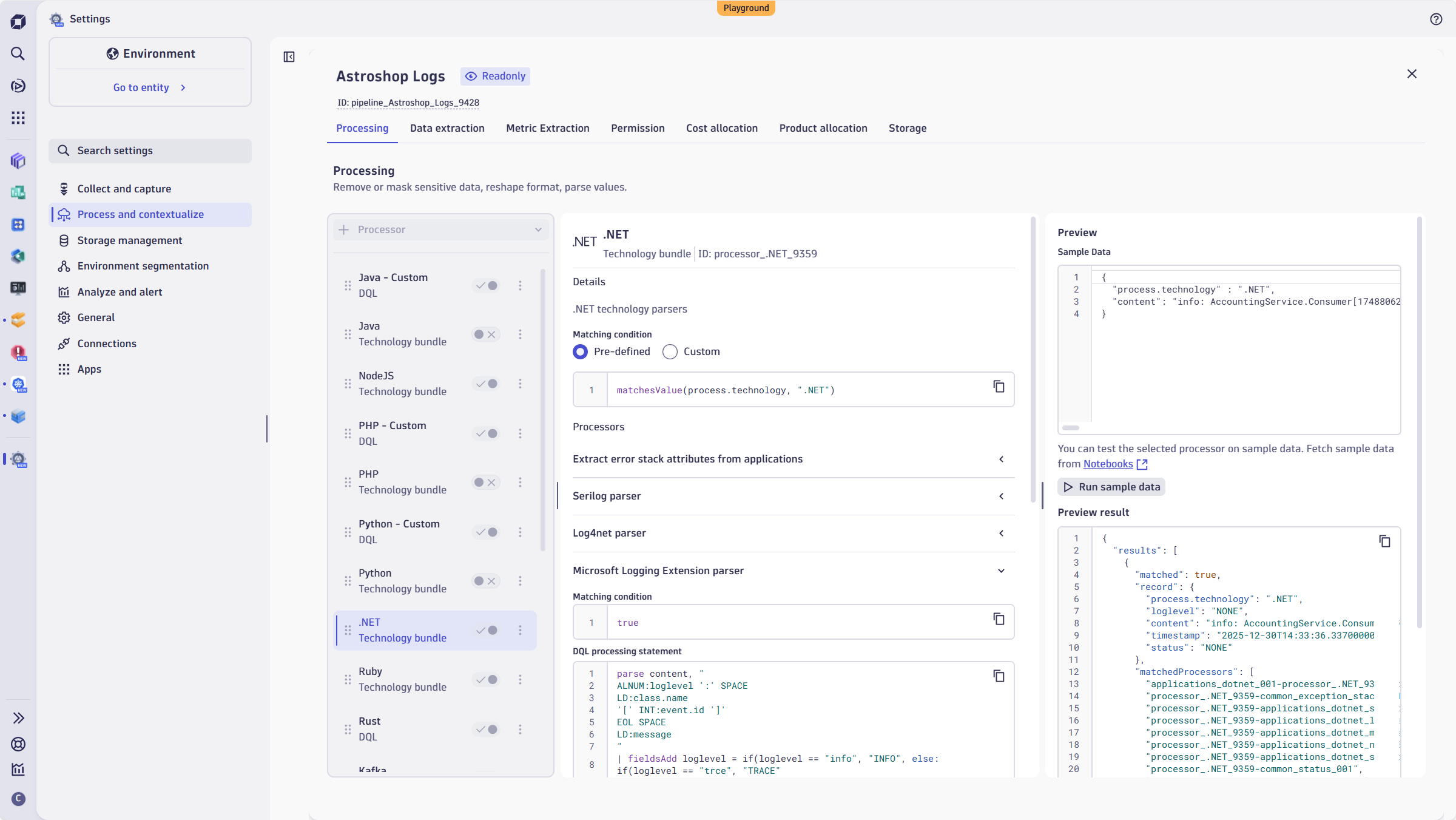Click the horizontal scrollbar under Sample Data
The height and width of the screenshot is (820, 1456).
1072,428
